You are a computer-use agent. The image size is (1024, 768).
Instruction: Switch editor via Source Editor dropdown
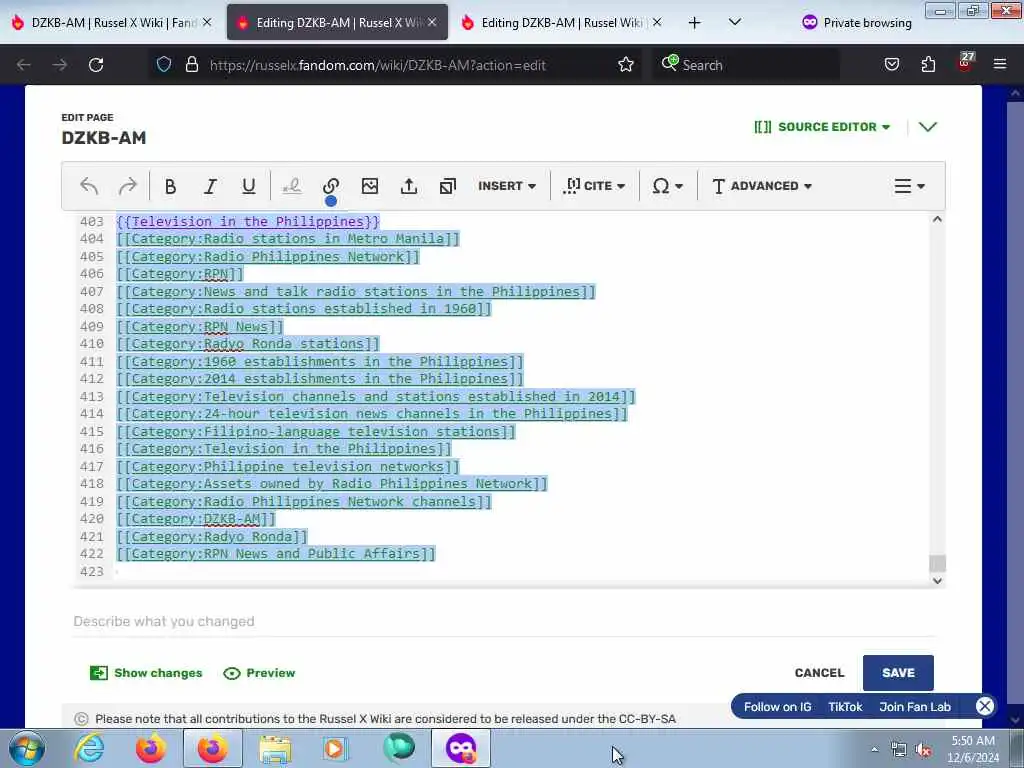pyautogui.click(x=822, y=127)
